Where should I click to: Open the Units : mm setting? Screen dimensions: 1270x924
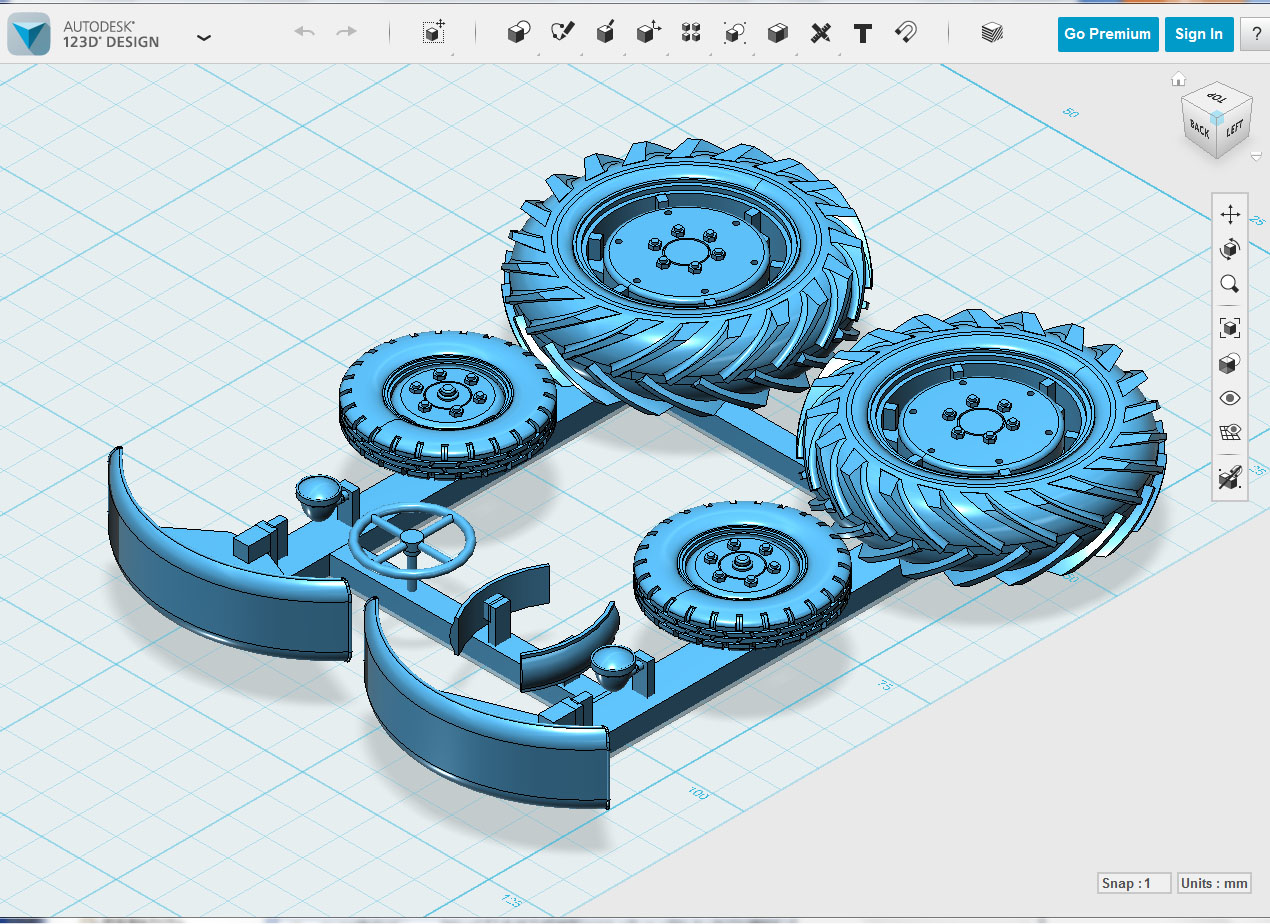pos(1214,883)
